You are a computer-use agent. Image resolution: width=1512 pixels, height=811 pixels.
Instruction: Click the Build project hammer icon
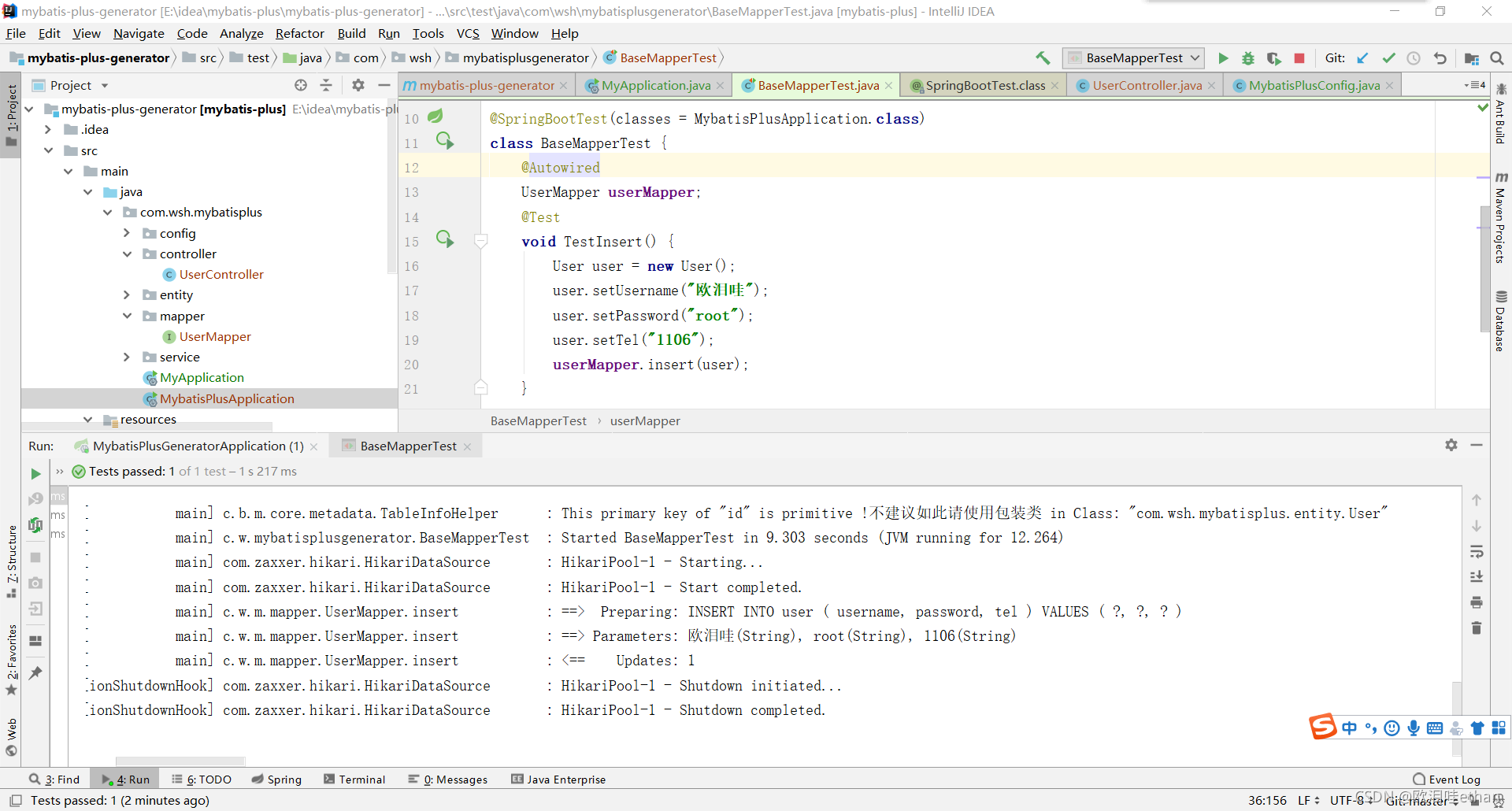(1043, 57)
